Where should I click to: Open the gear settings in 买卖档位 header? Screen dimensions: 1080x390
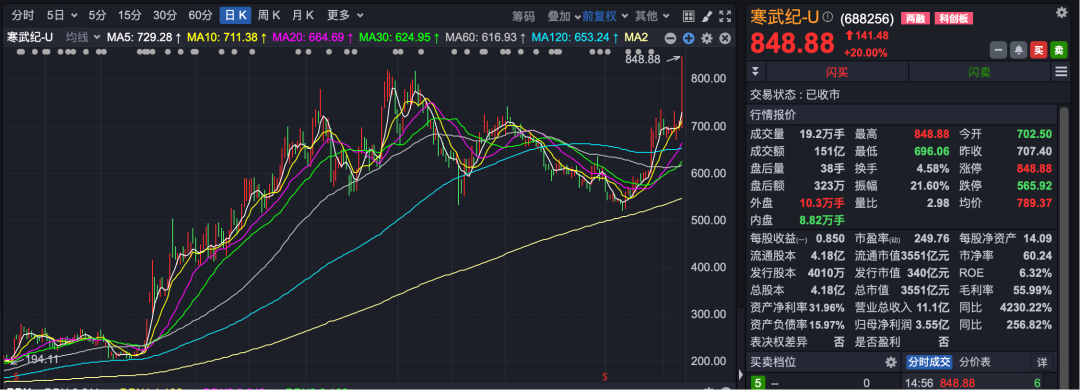tap(891, 362)
